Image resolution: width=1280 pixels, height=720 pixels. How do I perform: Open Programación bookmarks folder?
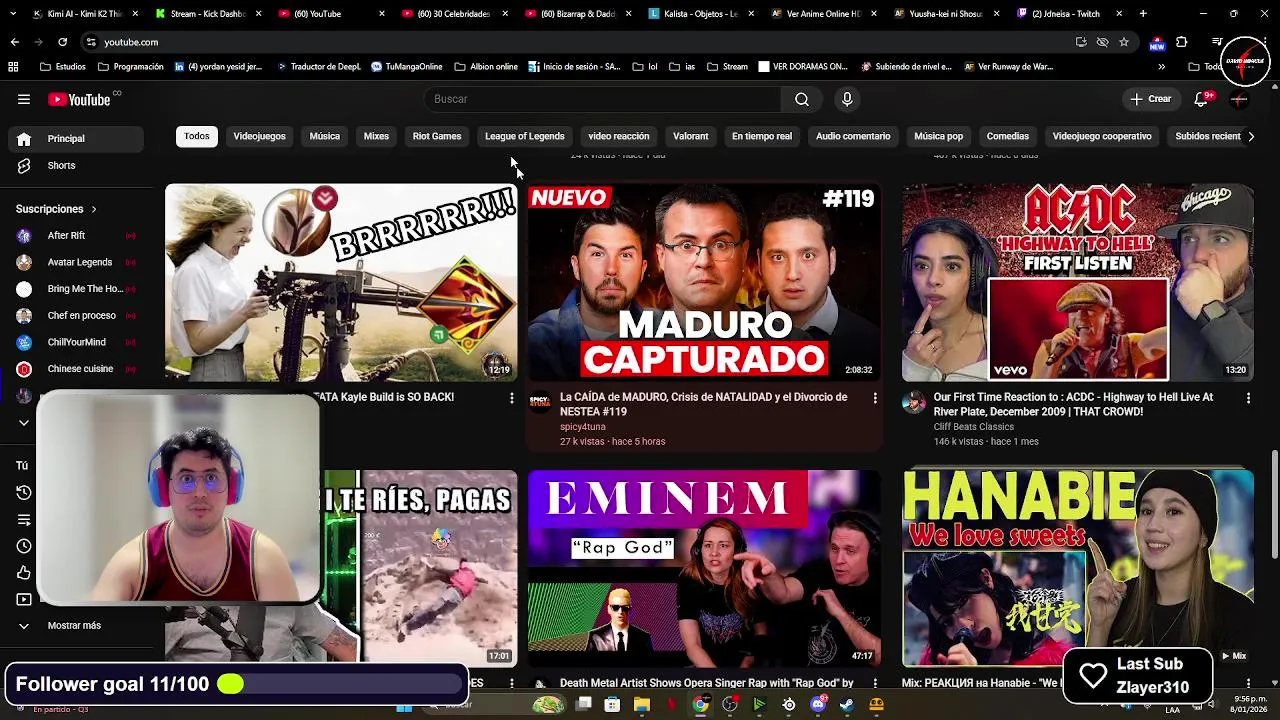(131, 67)
